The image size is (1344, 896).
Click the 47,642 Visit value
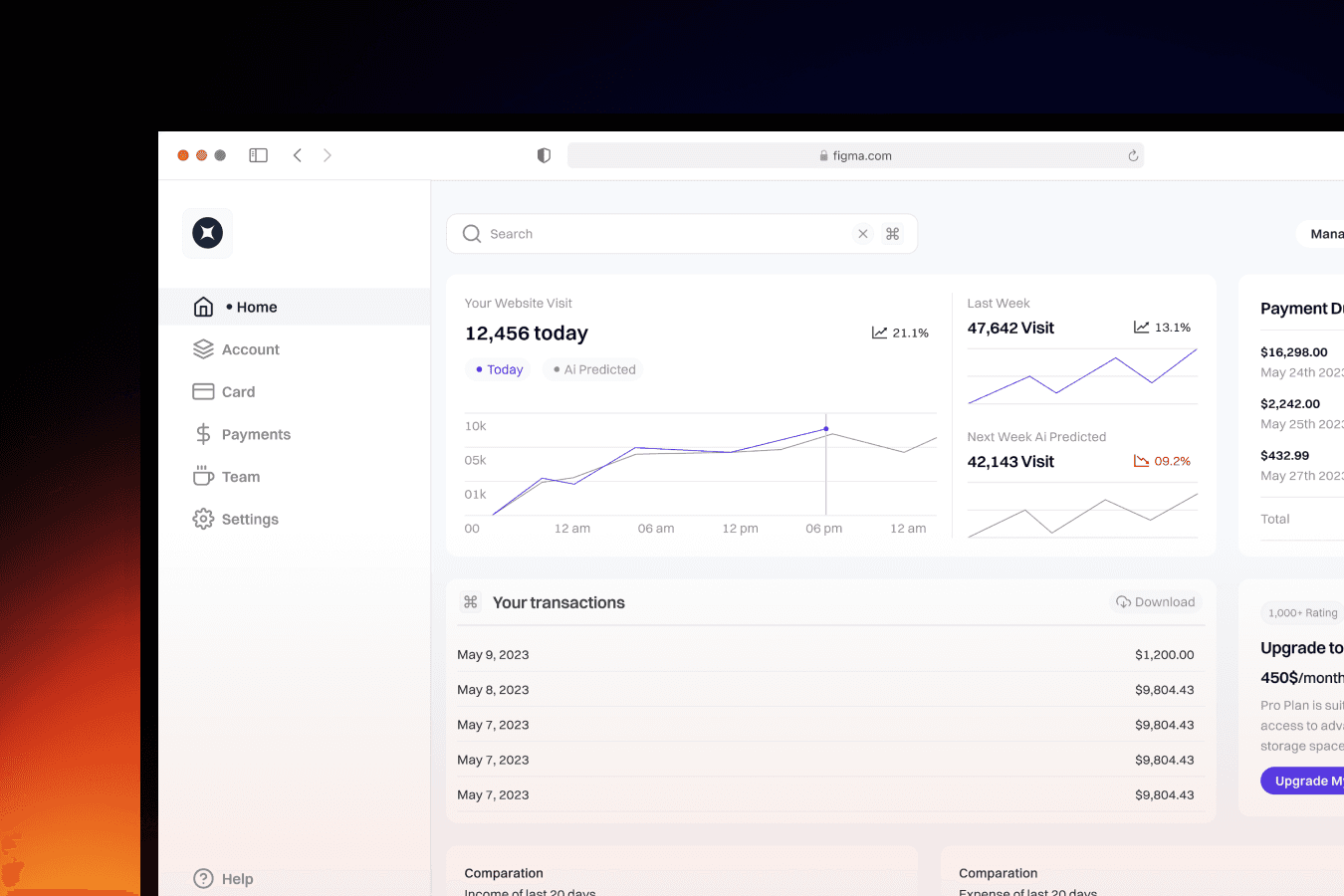(x=1010, y=328)
